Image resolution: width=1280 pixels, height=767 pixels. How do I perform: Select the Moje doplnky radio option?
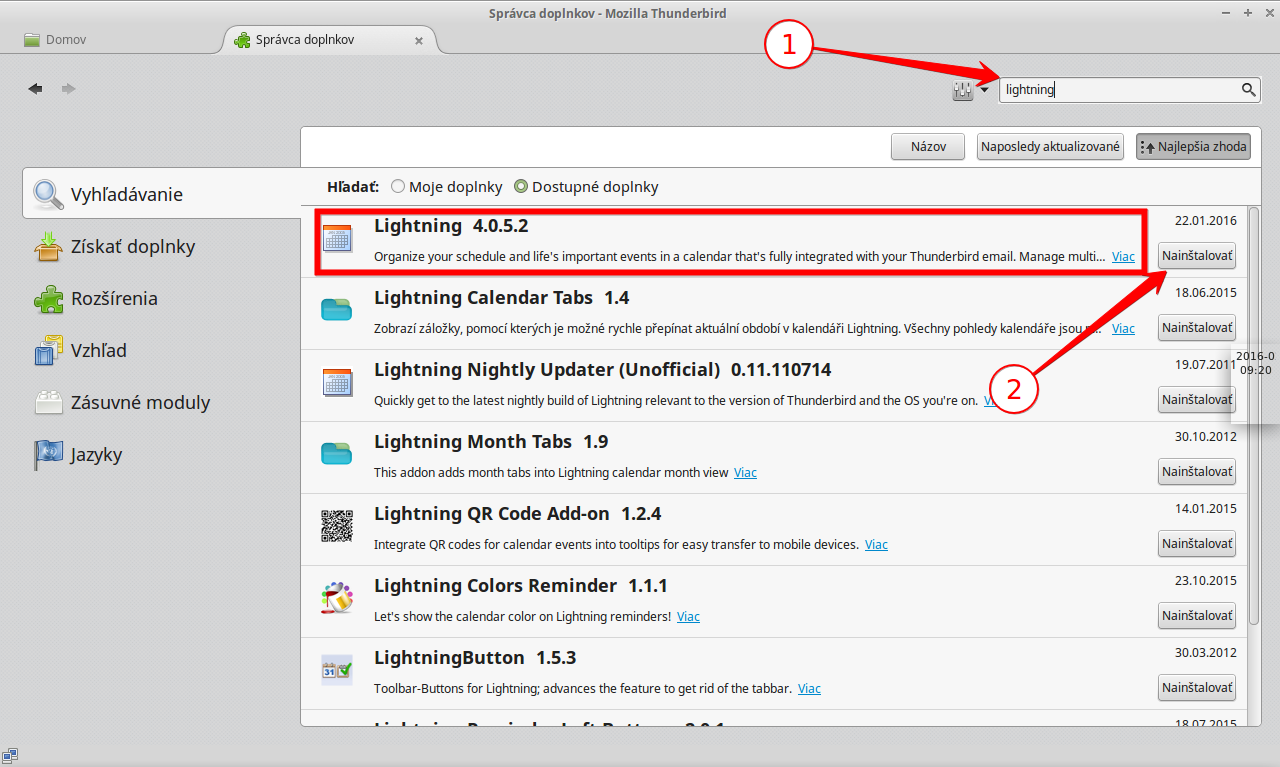446,187
